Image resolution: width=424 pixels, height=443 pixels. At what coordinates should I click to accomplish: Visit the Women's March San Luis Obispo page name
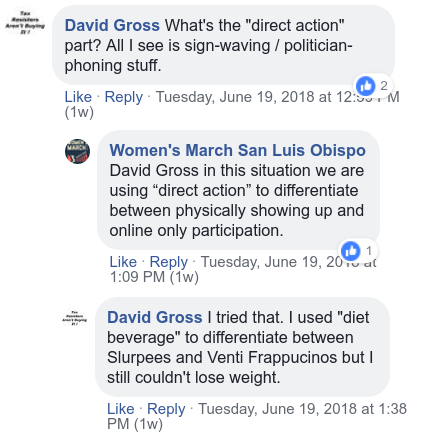coord(238,150)
